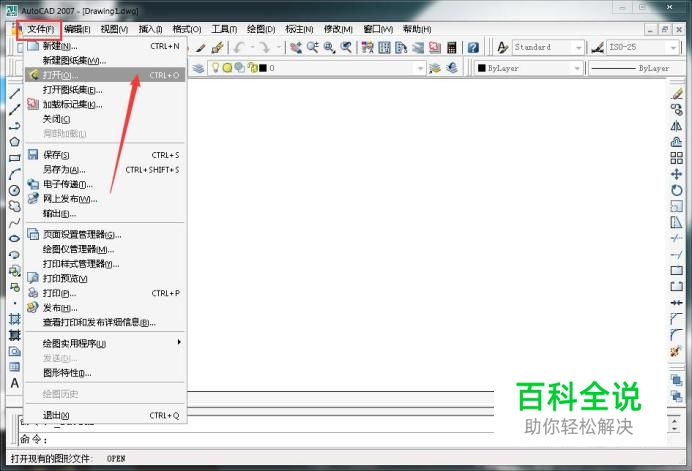692x471 pixels.
Task: Choose 另存为(A)... menu item
Action: pos(105,170)
